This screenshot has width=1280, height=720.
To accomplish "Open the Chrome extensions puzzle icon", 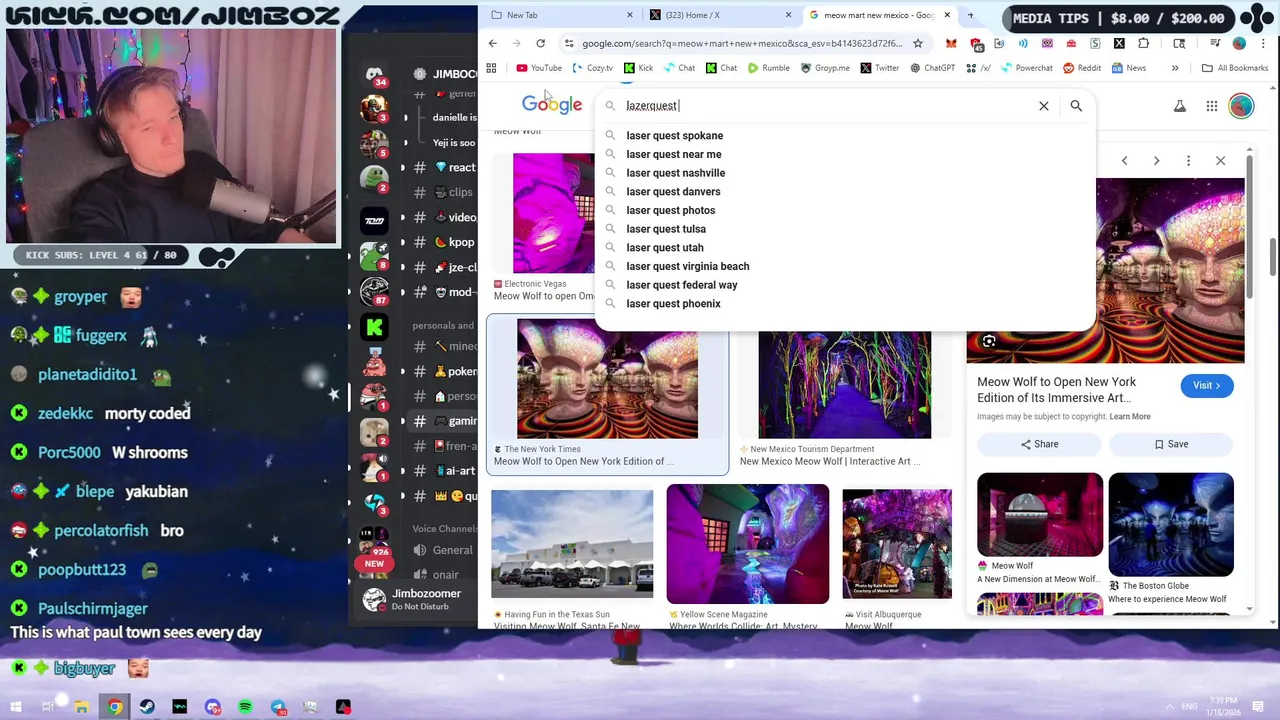I will pos(1143,43).
